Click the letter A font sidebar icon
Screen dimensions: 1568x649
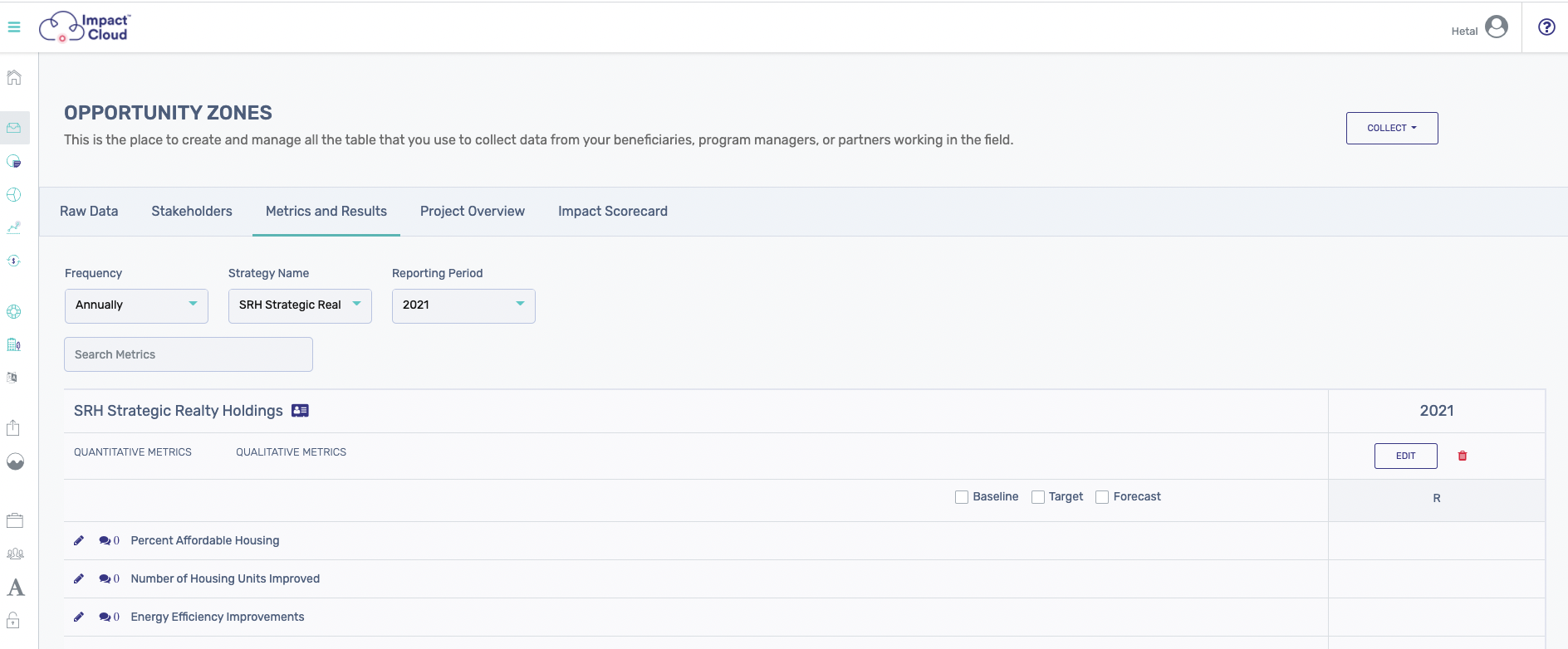(x=16, y=588)
